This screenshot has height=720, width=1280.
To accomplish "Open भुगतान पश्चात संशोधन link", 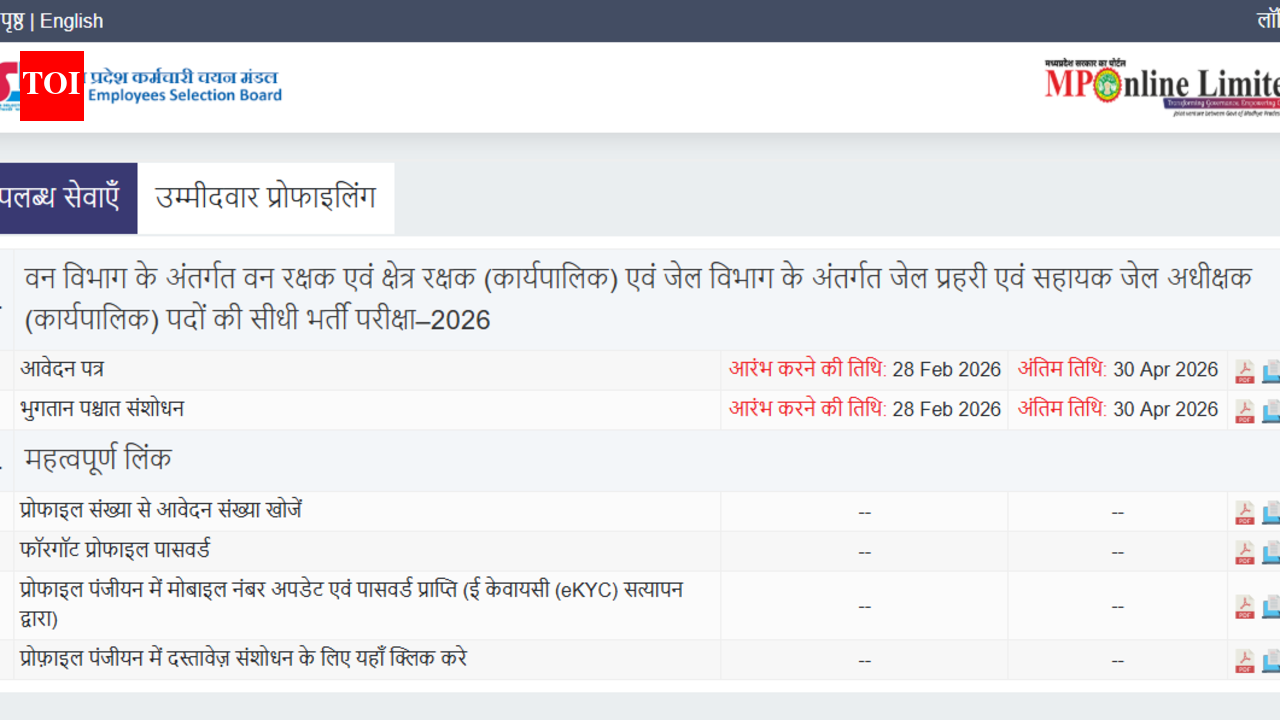I will (x=102, y=409).
